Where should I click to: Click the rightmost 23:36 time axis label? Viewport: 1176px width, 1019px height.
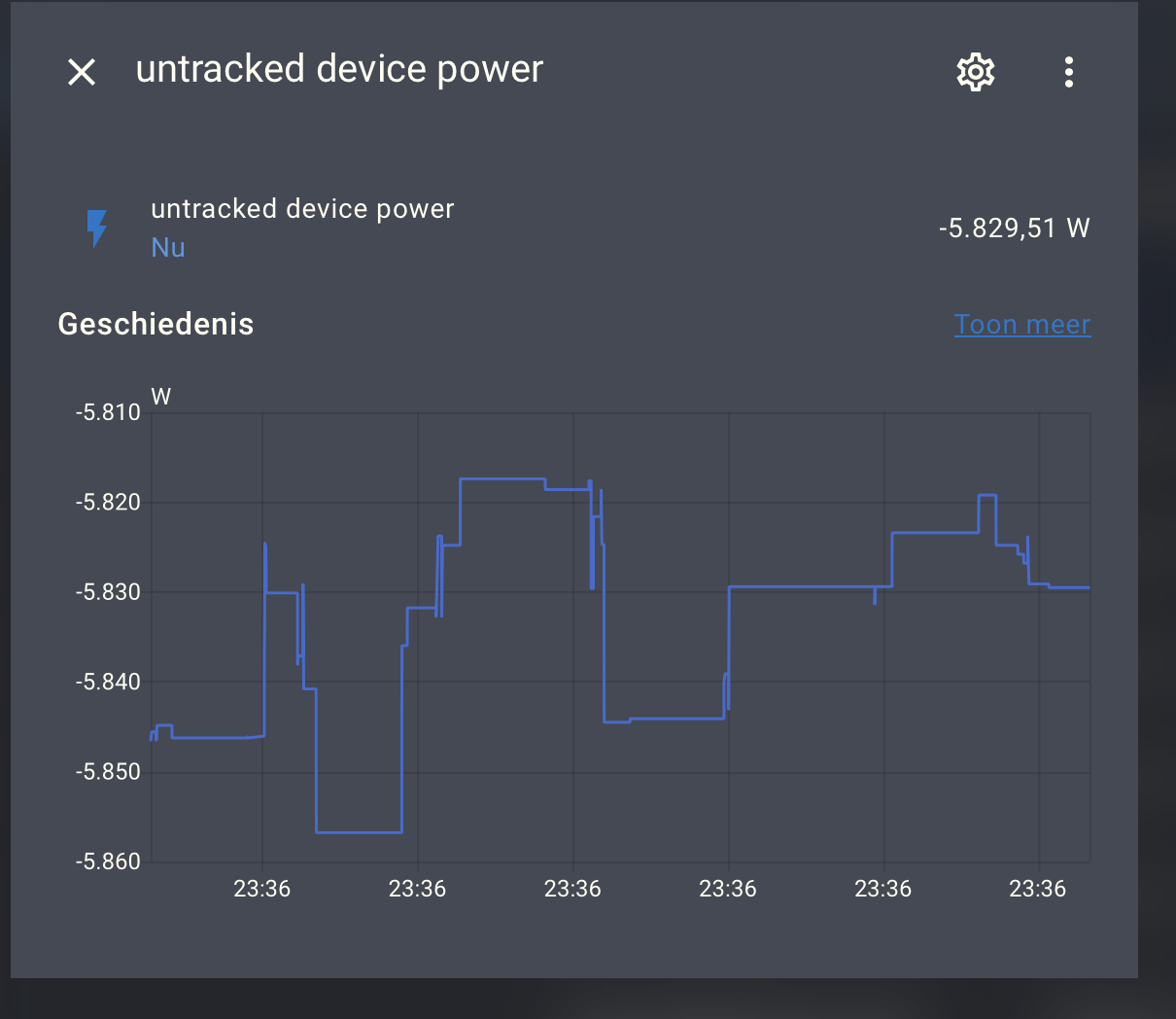coord(1037,889)
